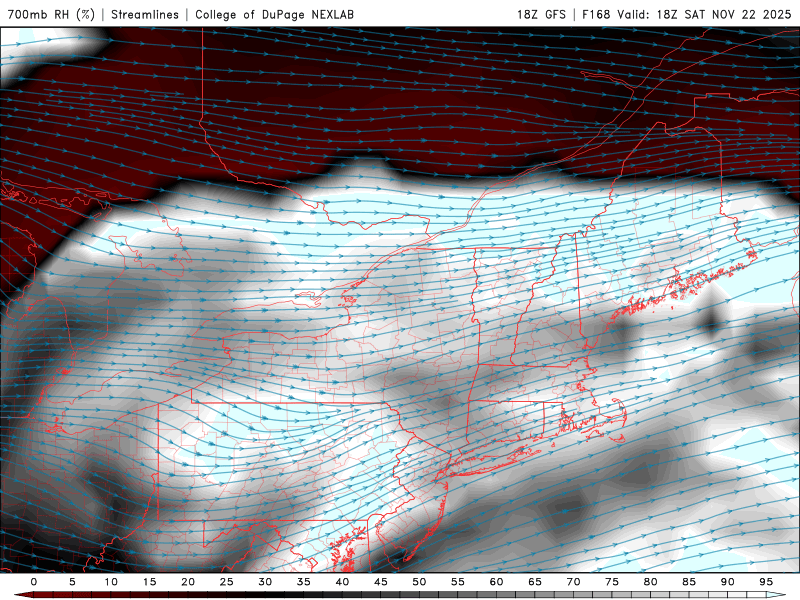Click the "65" legend value
The height and width of the screenshot is (600, 800).
point(535,582)
